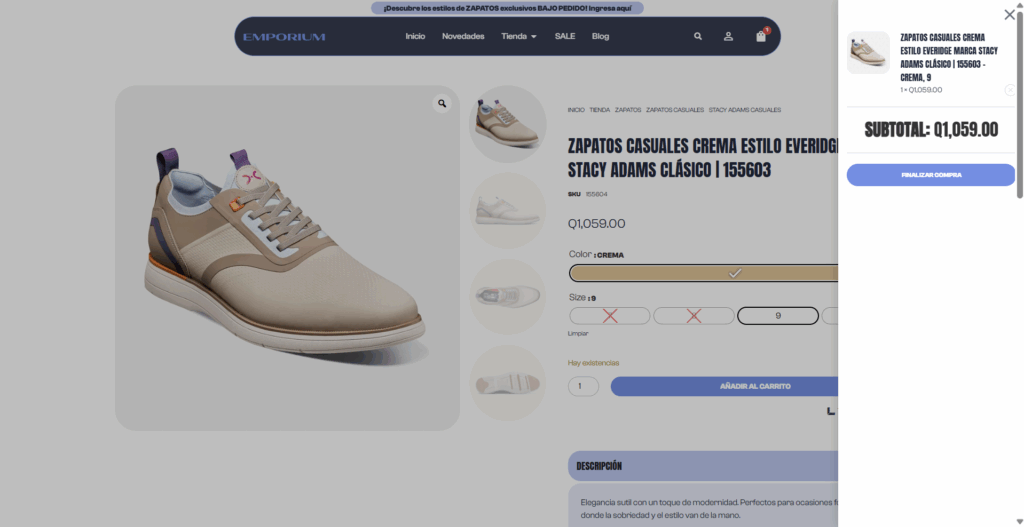
Task: Click breadcrumb link ZAPATOS CASUALES
Action: click(x=675, y=110)
